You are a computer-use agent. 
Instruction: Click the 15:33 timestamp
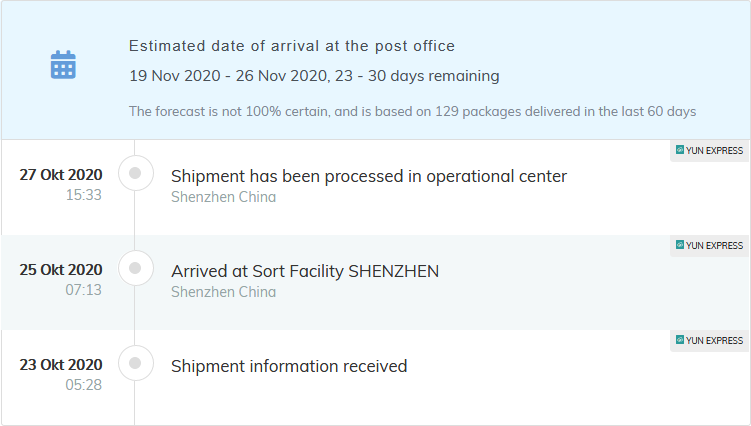coord(83,195)
